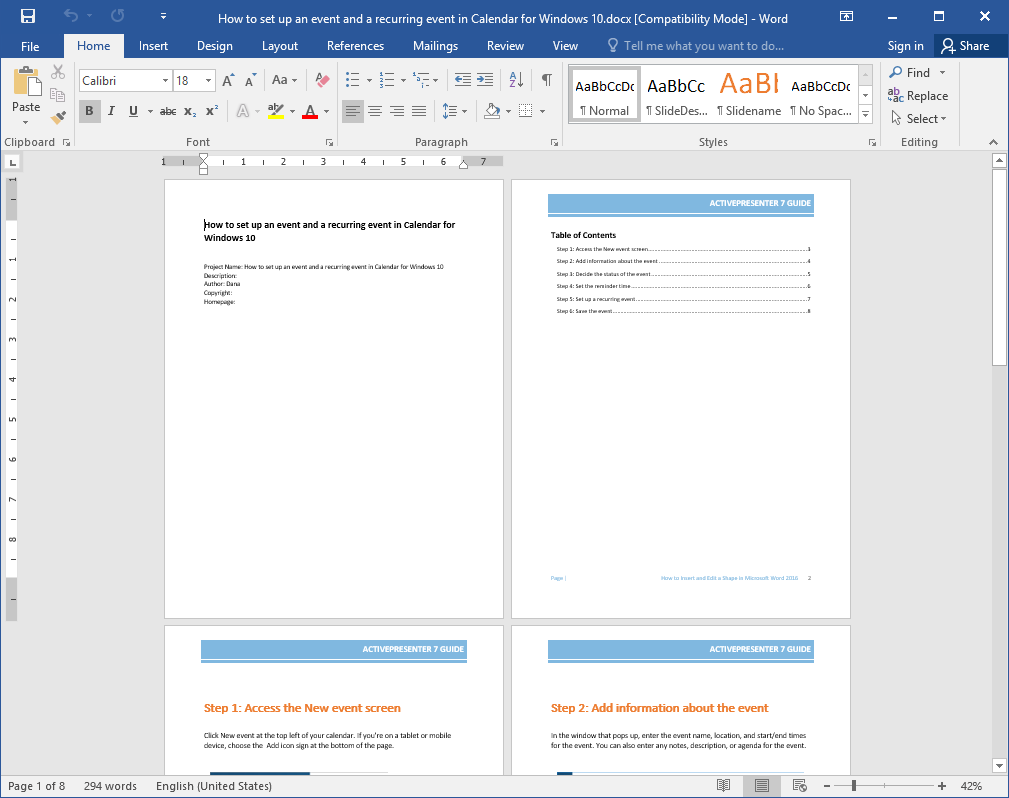Open the File menu
This screenshot has width=1009, height=798.
pyautogui.click(x=30, y=46)
